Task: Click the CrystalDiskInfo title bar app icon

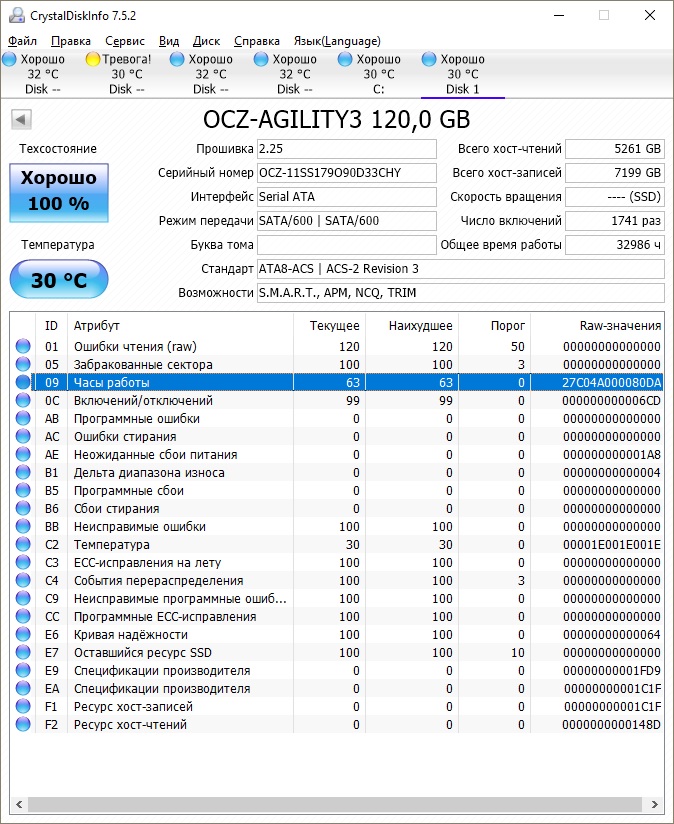Action: click(x=17, y=15)
